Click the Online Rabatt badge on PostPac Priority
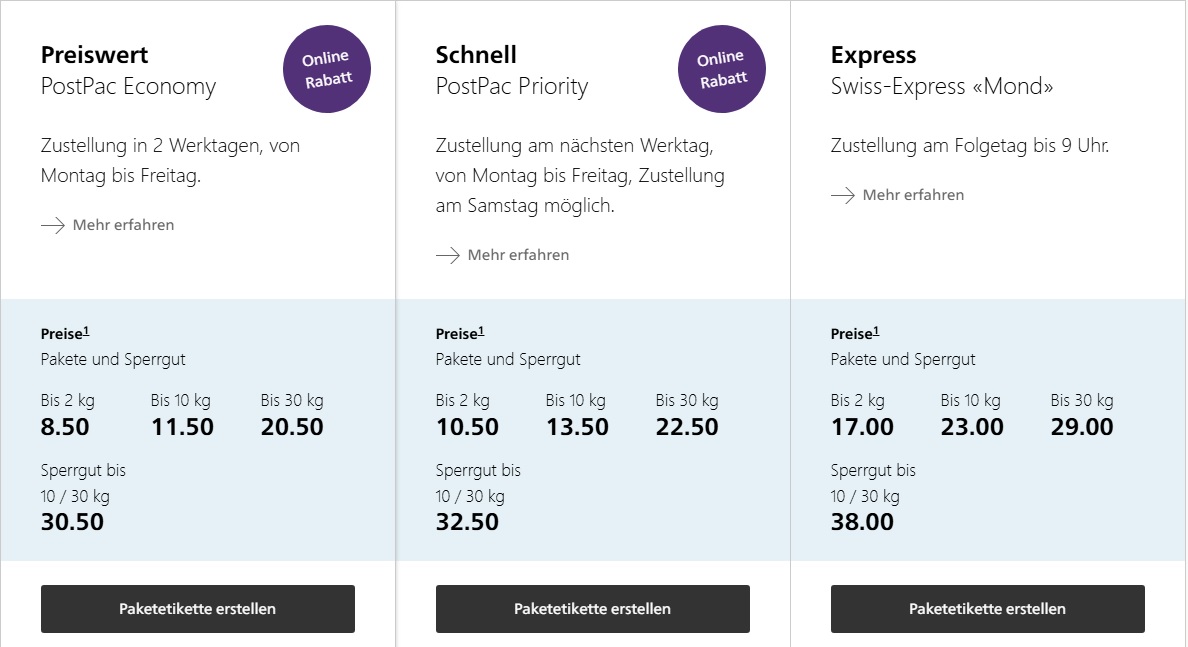This screenshot has width=1188, height=647. pos(721,69)
